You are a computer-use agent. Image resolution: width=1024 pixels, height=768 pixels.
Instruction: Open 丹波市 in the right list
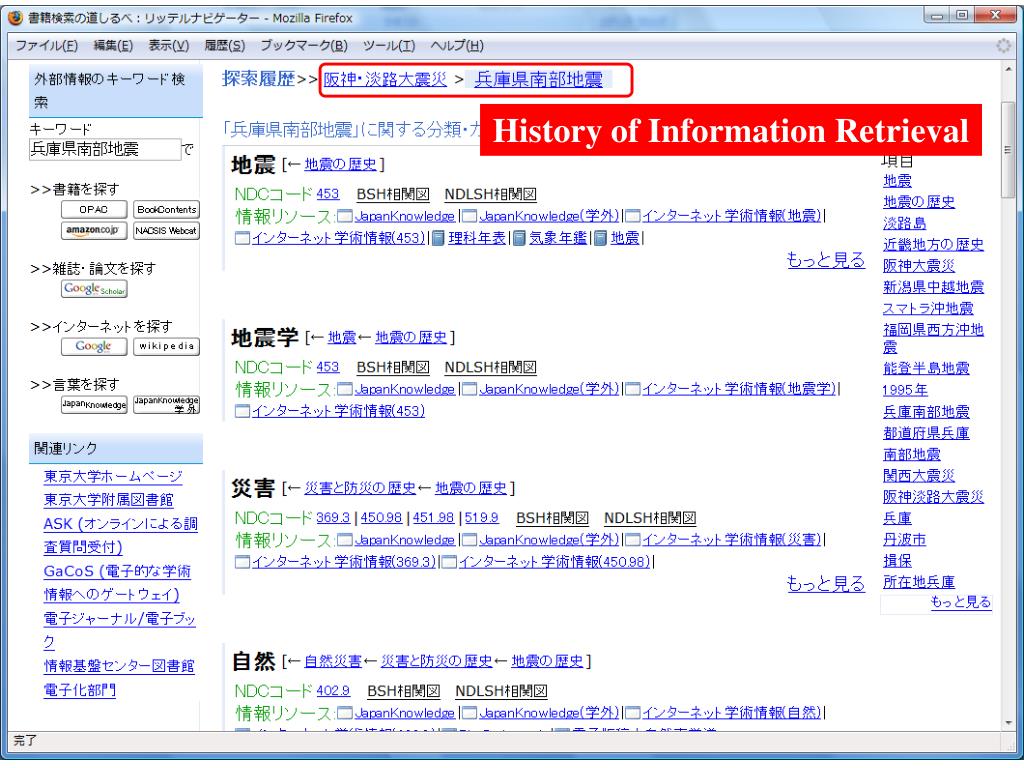point(904,539)
